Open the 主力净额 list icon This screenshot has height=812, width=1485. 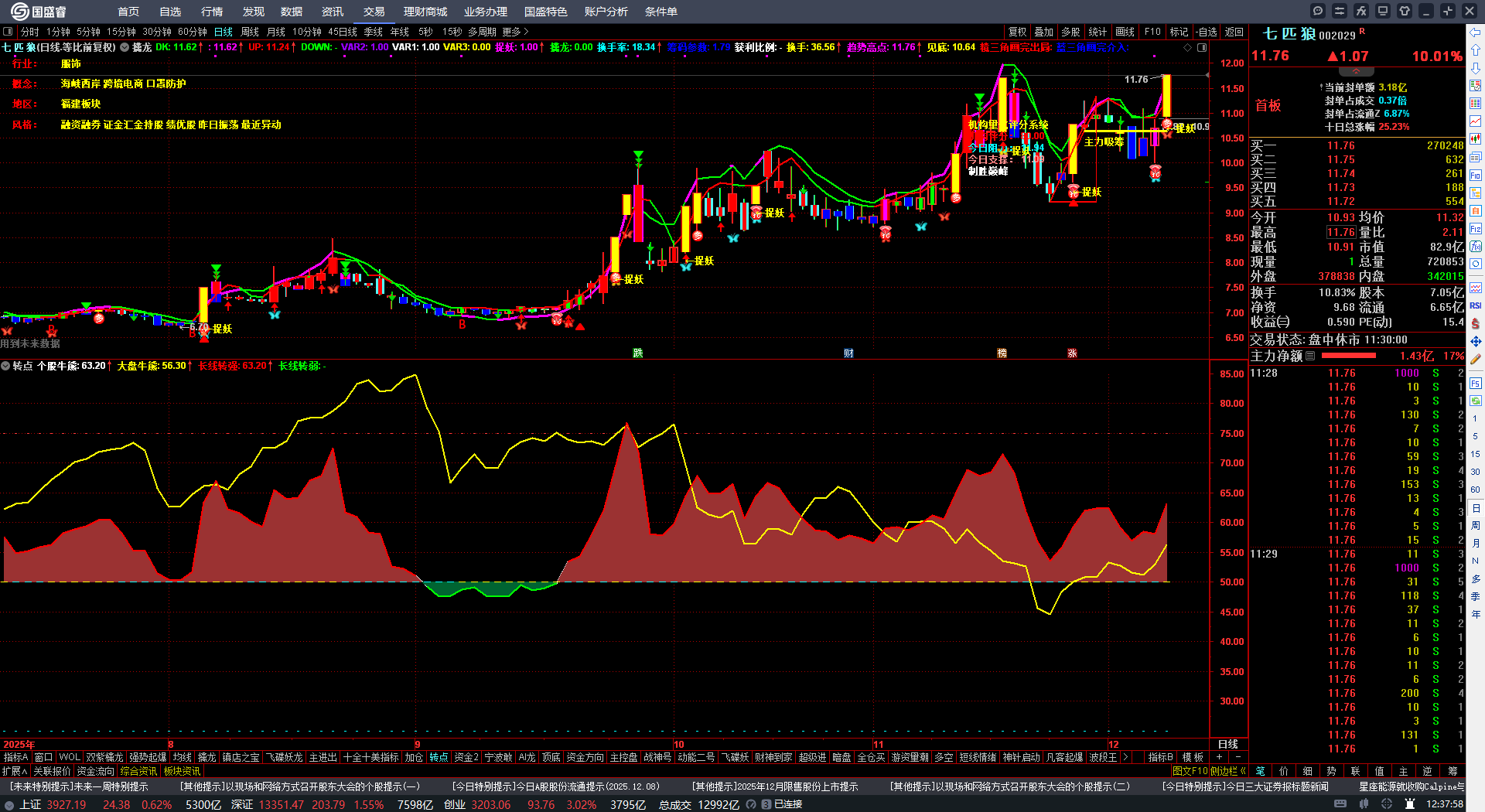point(1310,356)
